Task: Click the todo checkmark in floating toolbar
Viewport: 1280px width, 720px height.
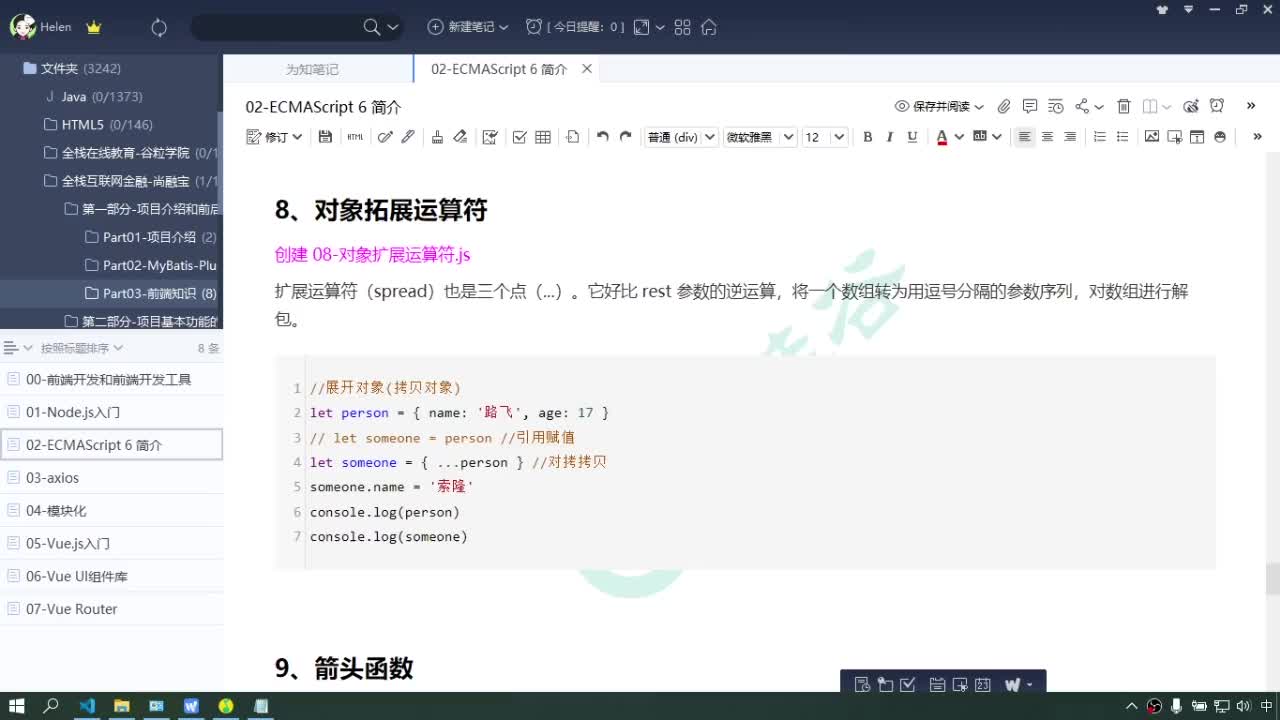Action: point(908,685)
